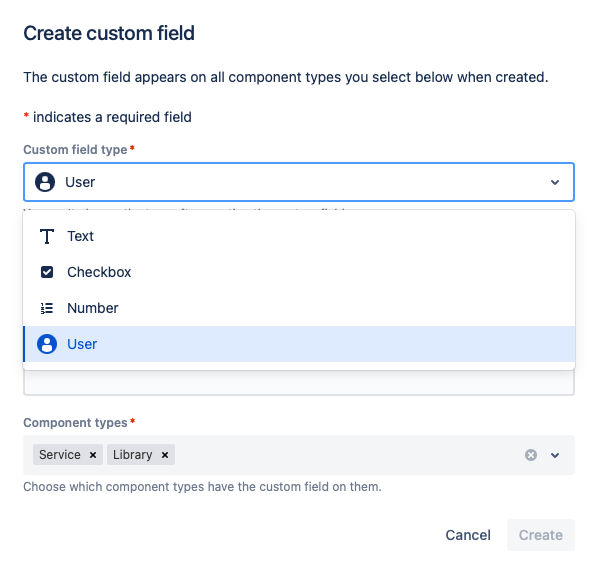Pick the Number option

tap(299, 308)
